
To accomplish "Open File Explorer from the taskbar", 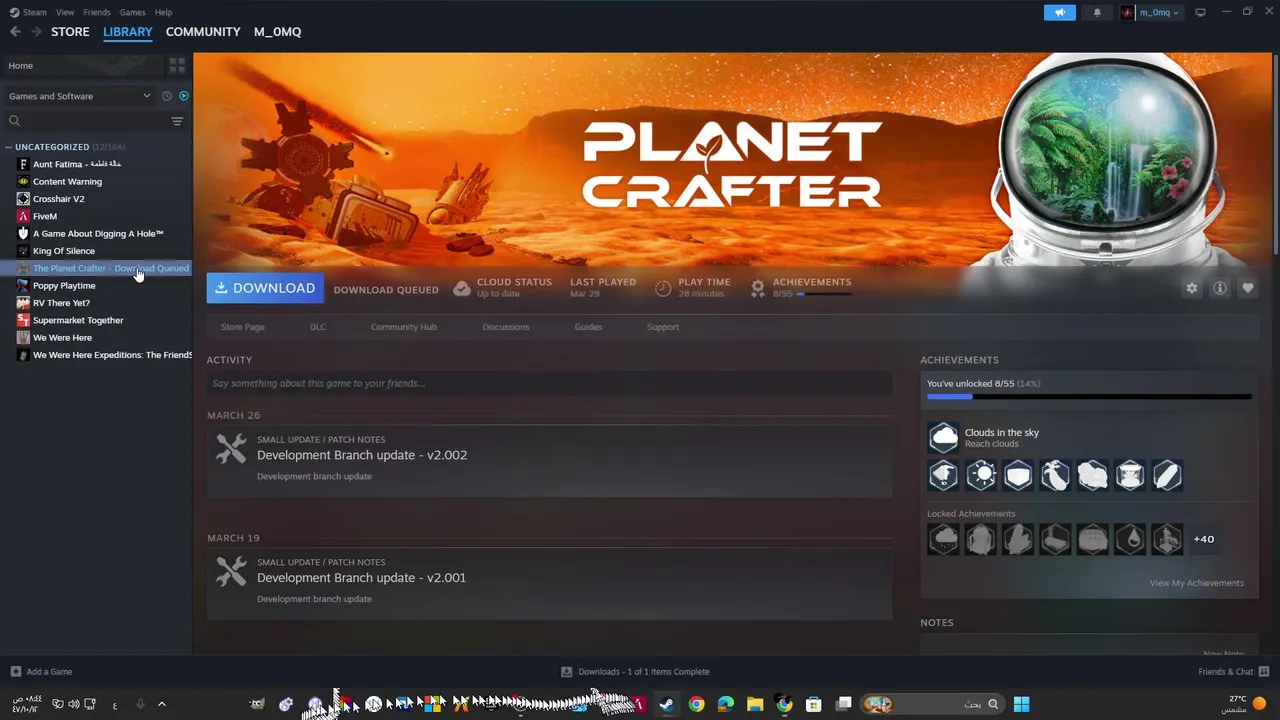I will (755, 704).
